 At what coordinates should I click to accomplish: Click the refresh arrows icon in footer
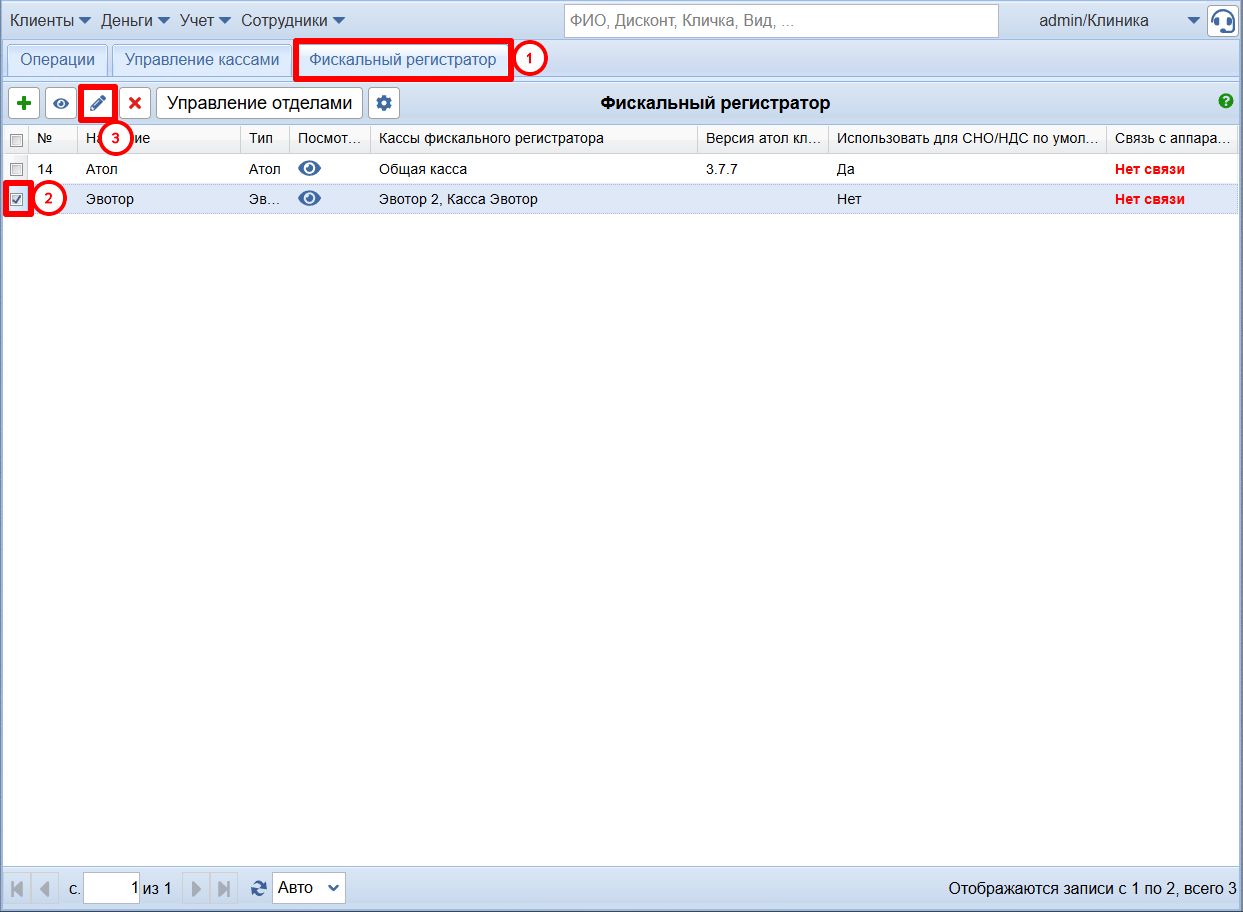tap(259, 888)
